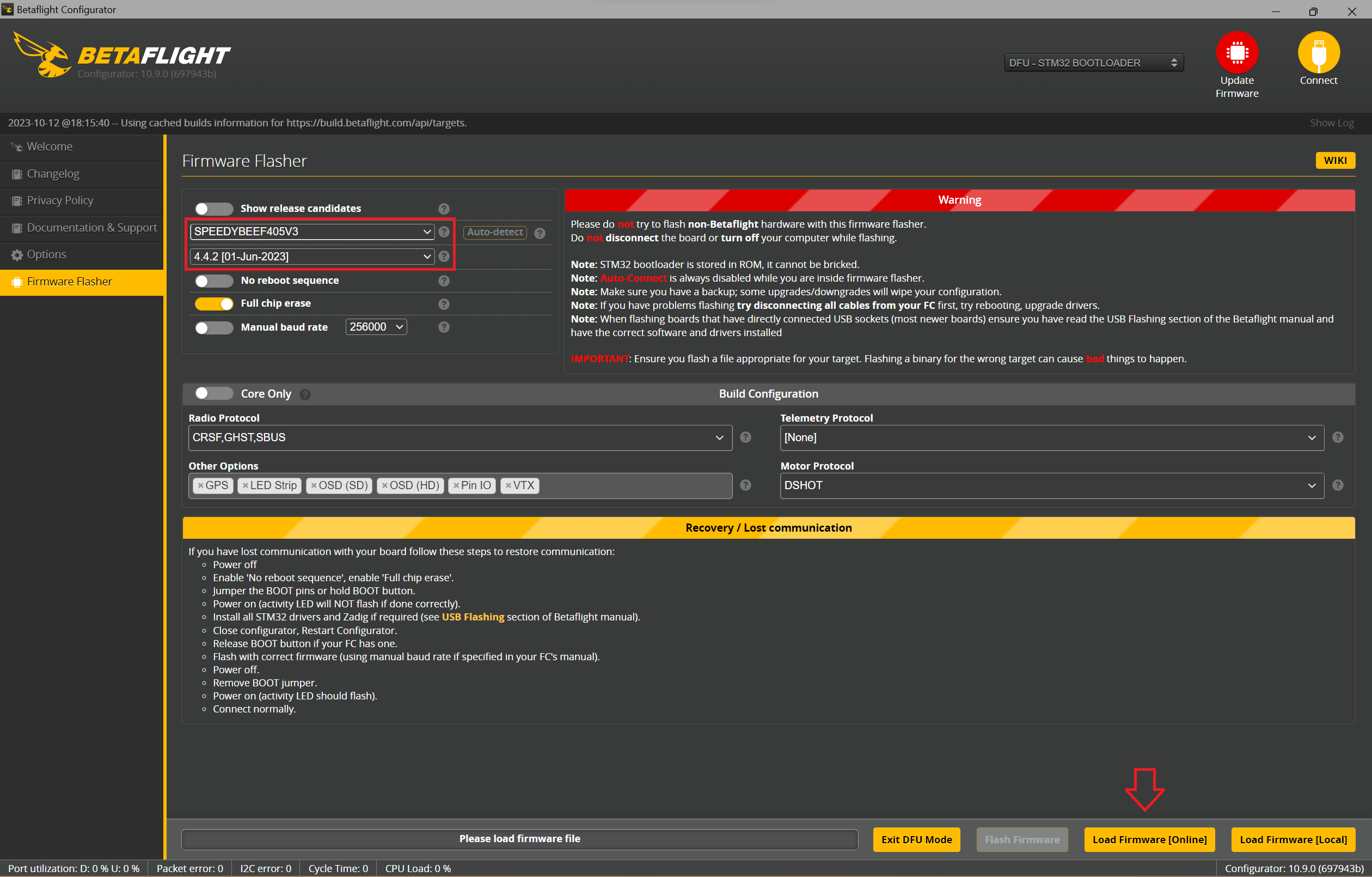Enable Show release candidates toggle

pos(213,208)
